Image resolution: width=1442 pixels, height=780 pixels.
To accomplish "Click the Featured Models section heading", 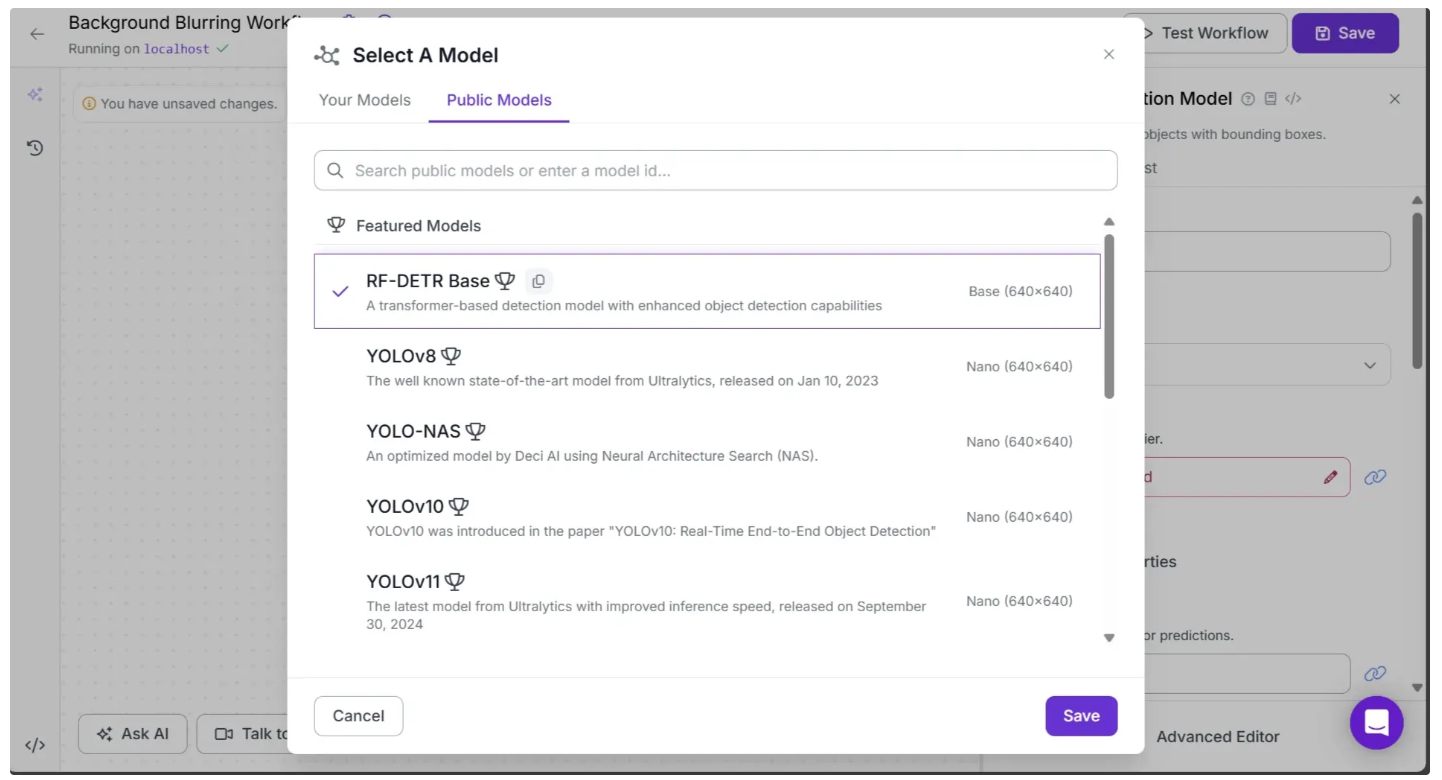I will click(418, 226).
